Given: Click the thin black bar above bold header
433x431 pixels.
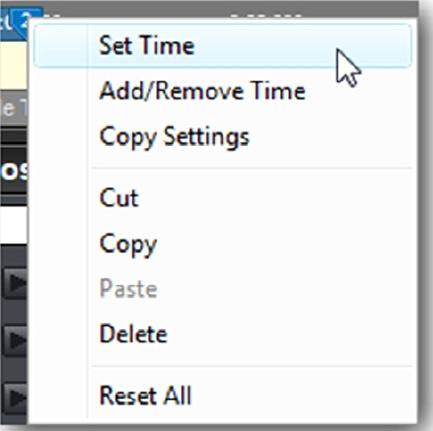Looking at the screenshot, I should pyautogui.click(x=14, y=137).
